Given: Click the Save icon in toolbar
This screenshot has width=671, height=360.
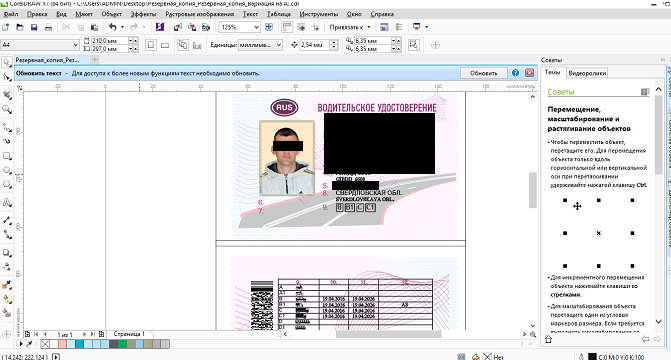Looking at the screenshot, I should point(34,27).
